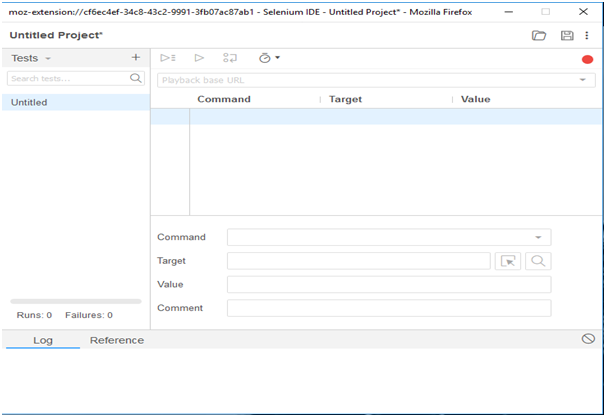
Task: Expand the Playback base URL dropdown
Action: coord(581,79)
